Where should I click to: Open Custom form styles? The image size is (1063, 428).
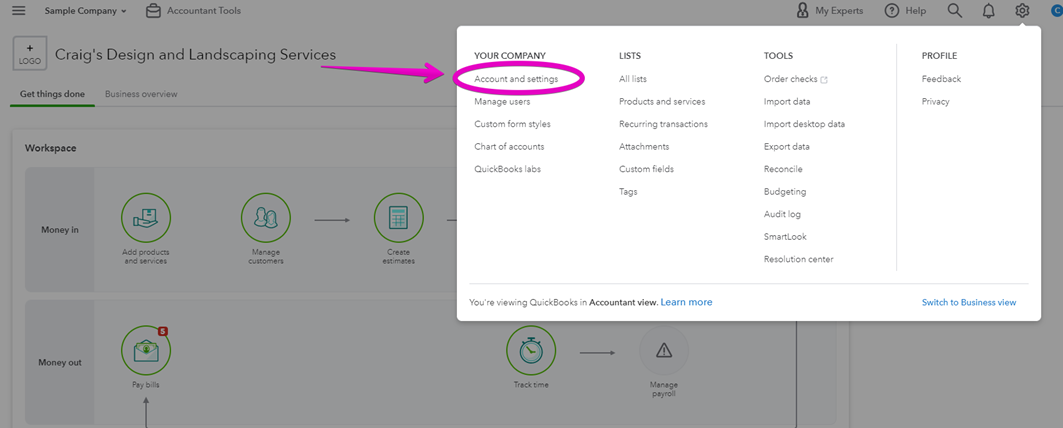513,124
